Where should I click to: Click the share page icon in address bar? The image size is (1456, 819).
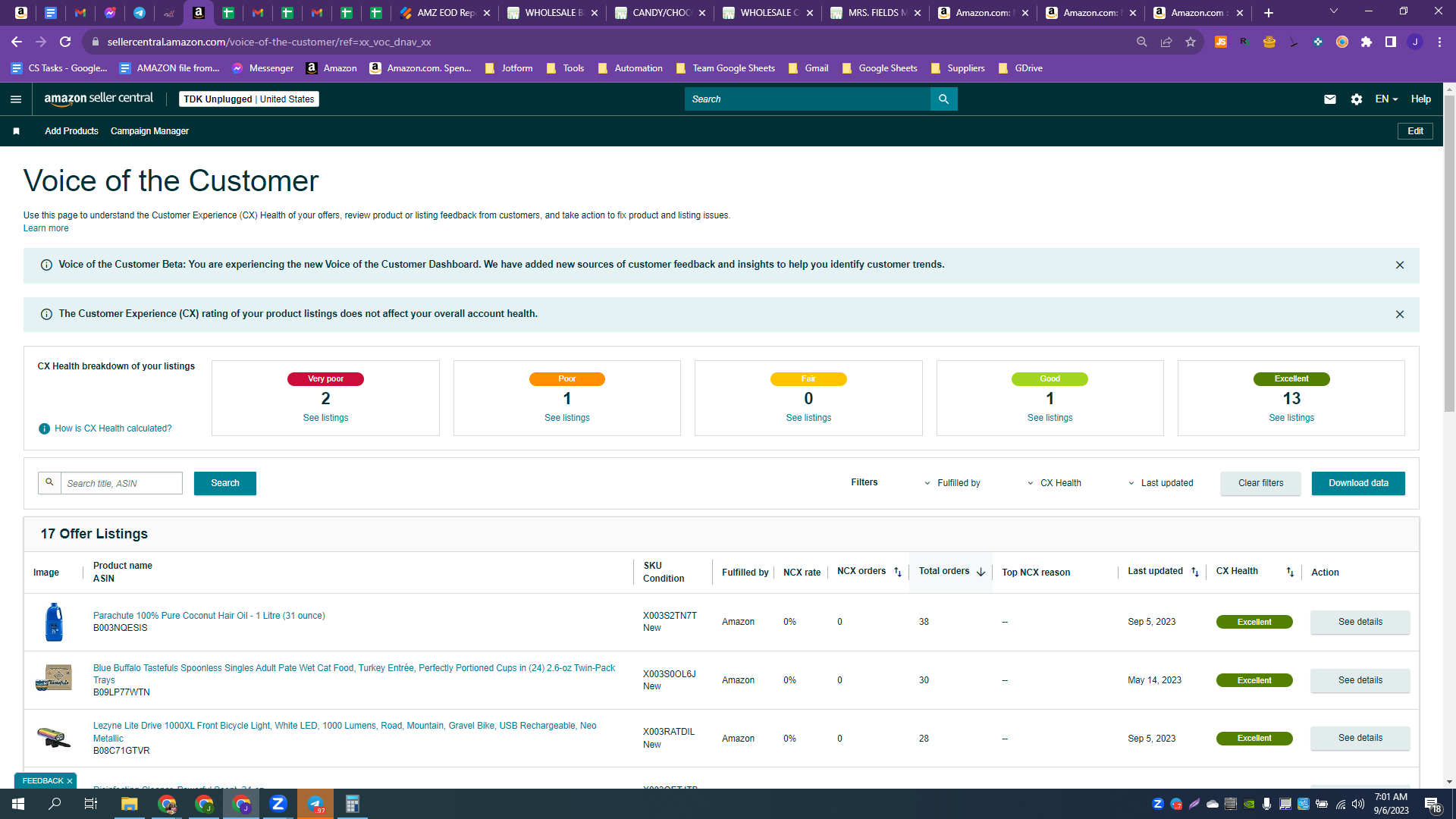[1166, 42]
